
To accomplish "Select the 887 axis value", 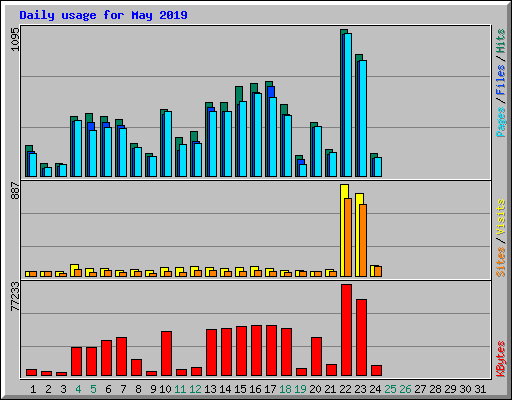I will (15, 191).
